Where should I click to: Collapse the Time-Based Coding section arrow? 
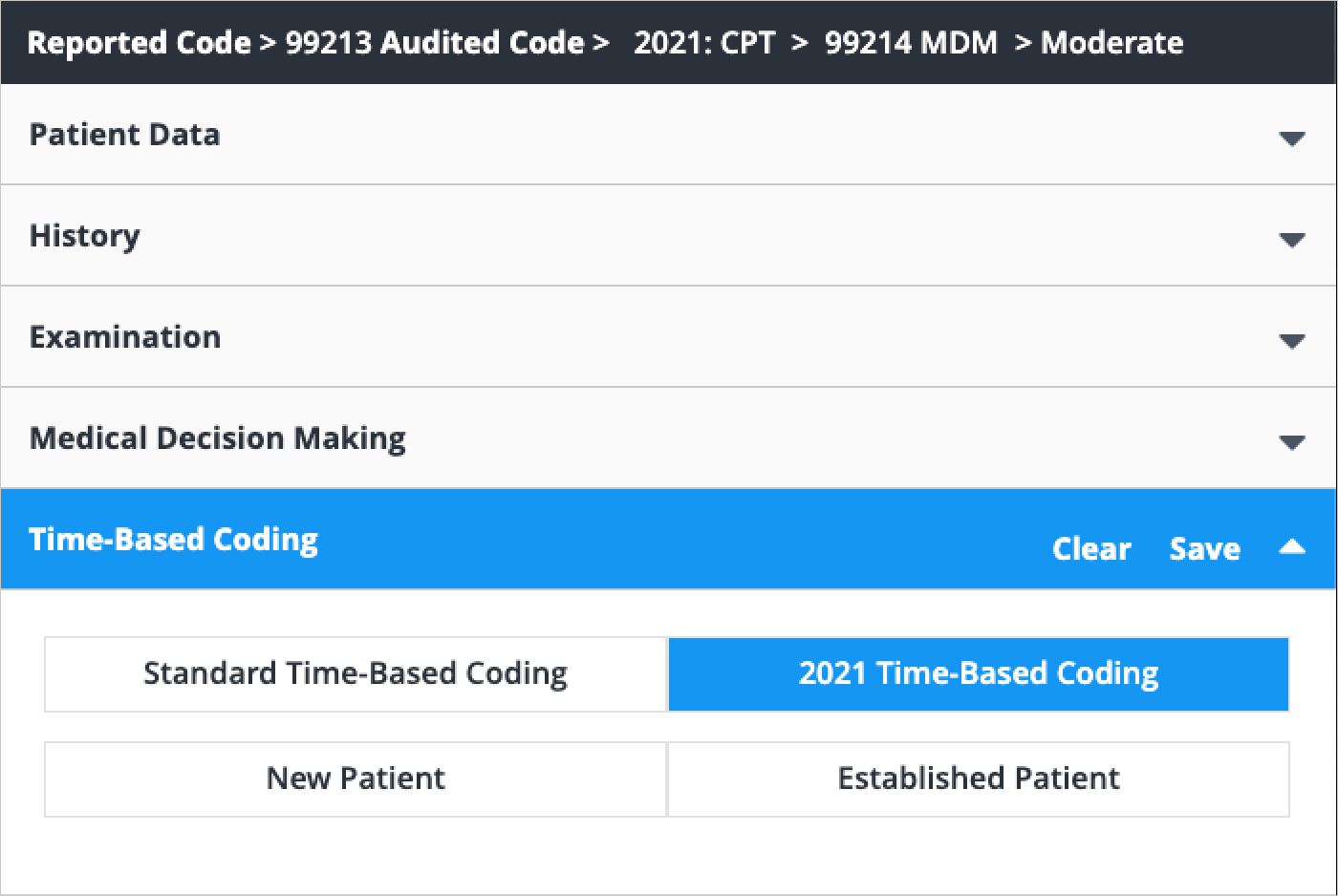click(x=1292, y=546)
